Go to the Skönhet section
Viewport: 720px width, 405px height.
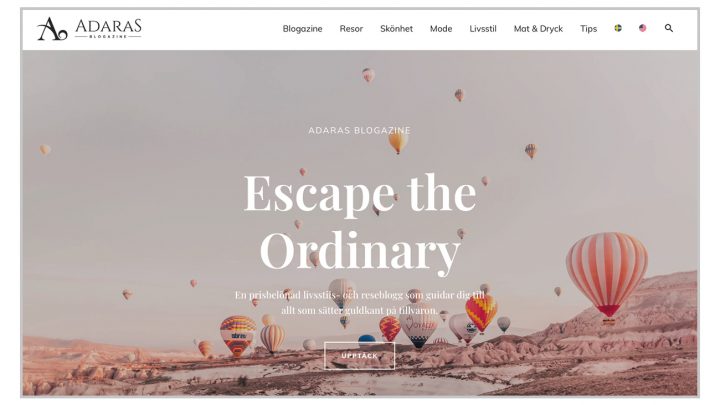pos(396,28)
